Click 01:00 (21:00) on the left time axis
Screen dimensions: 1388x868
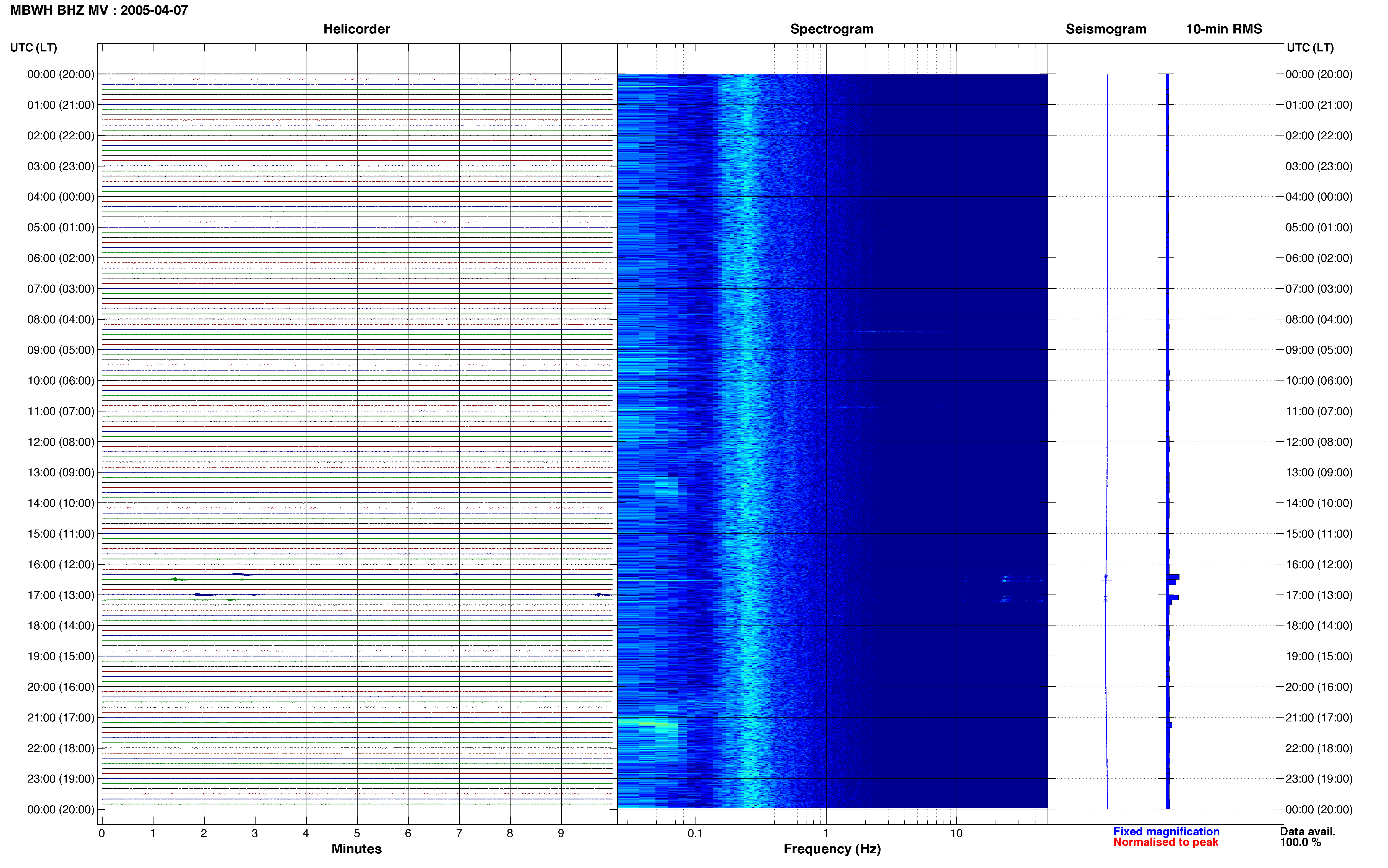coord(61,105)
